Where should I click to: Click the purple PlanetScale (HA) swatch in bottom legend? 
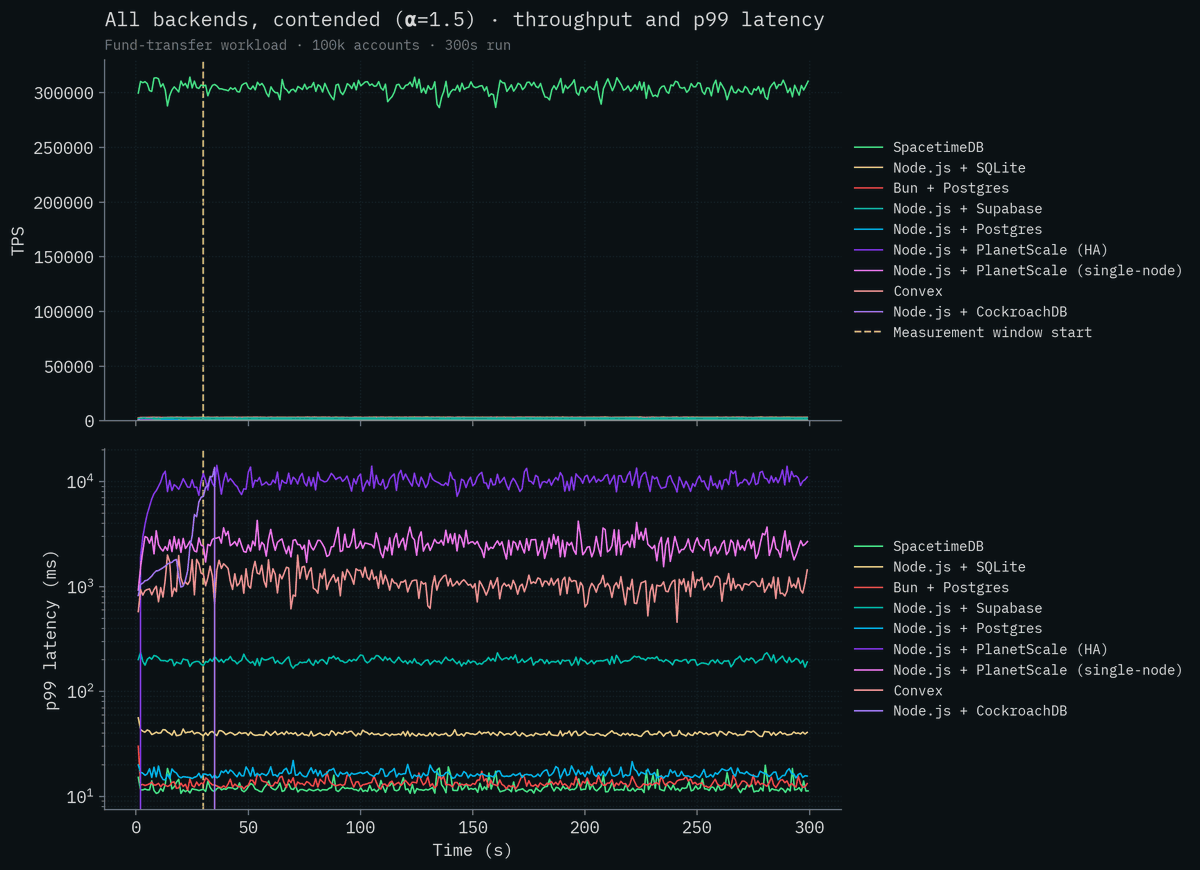coord(869,649)
